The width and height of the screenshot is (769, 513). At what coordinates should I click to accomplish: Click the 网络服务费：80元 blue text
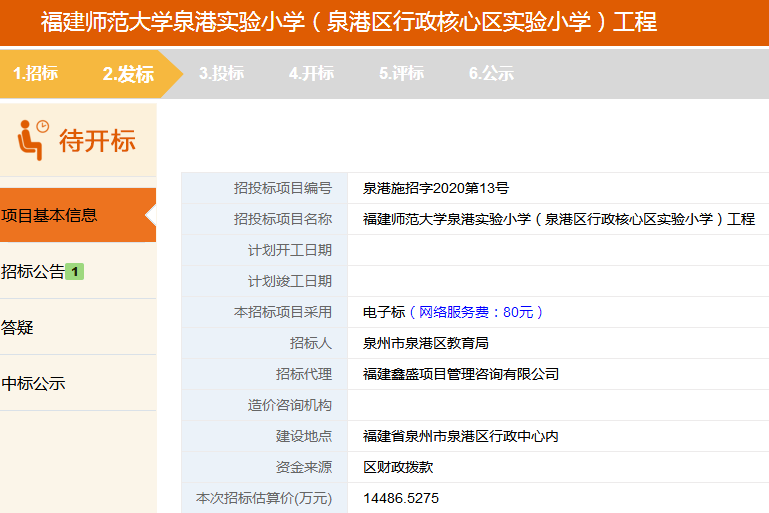pos(475,312)
